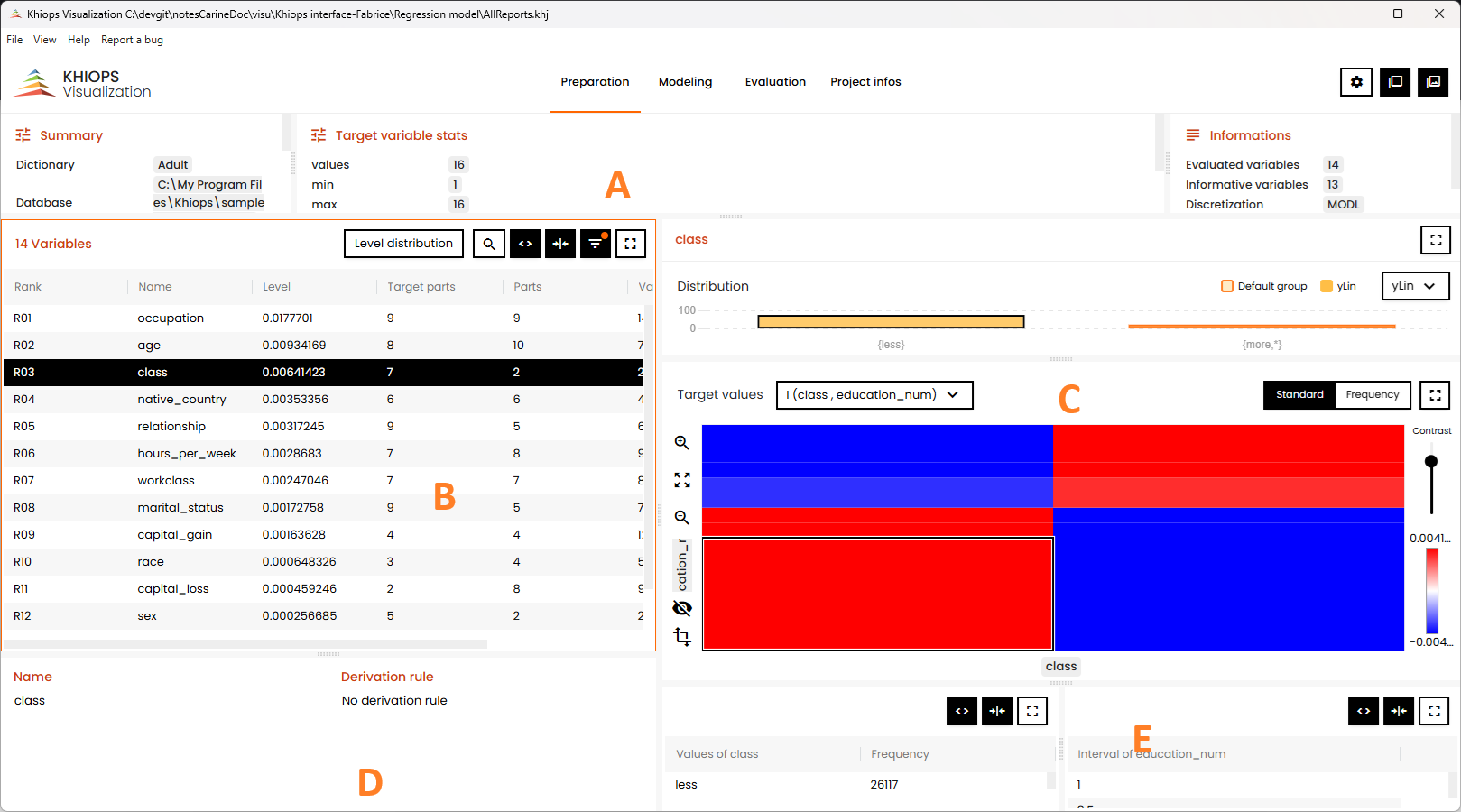
Task: Switch the heatmap to Standard mode
Action: tap(1299, 395)
